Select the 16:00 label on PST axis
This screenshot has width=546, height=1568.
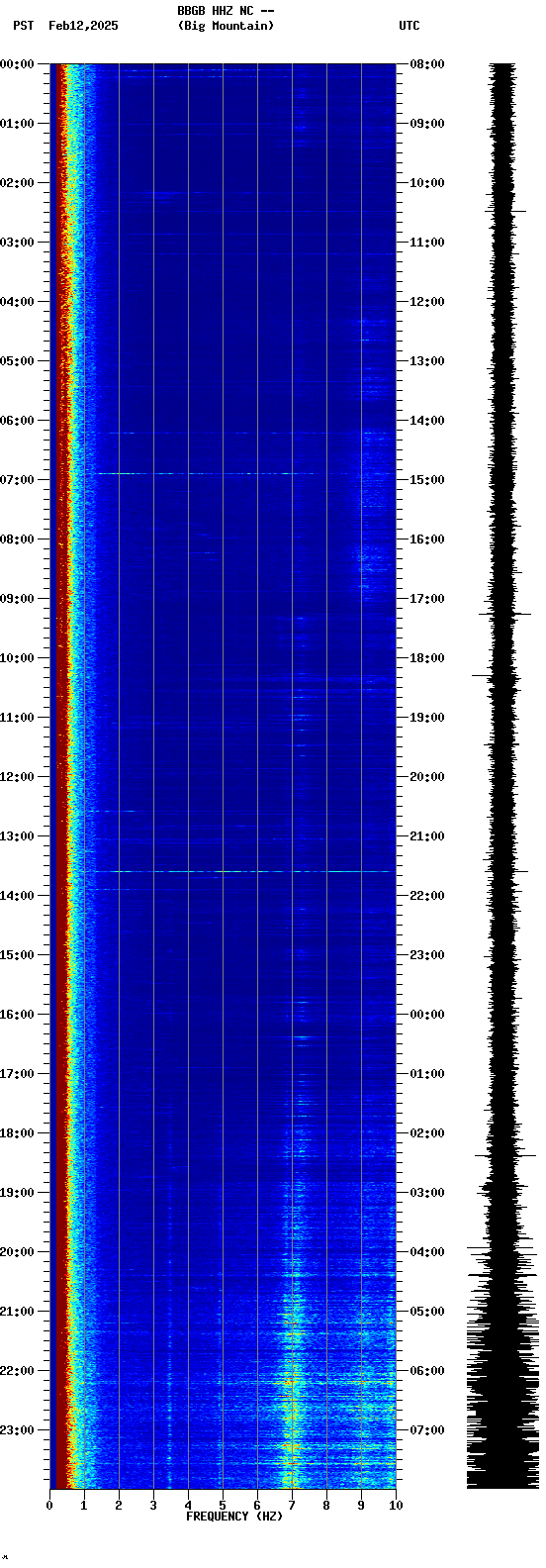(18, 1015)
